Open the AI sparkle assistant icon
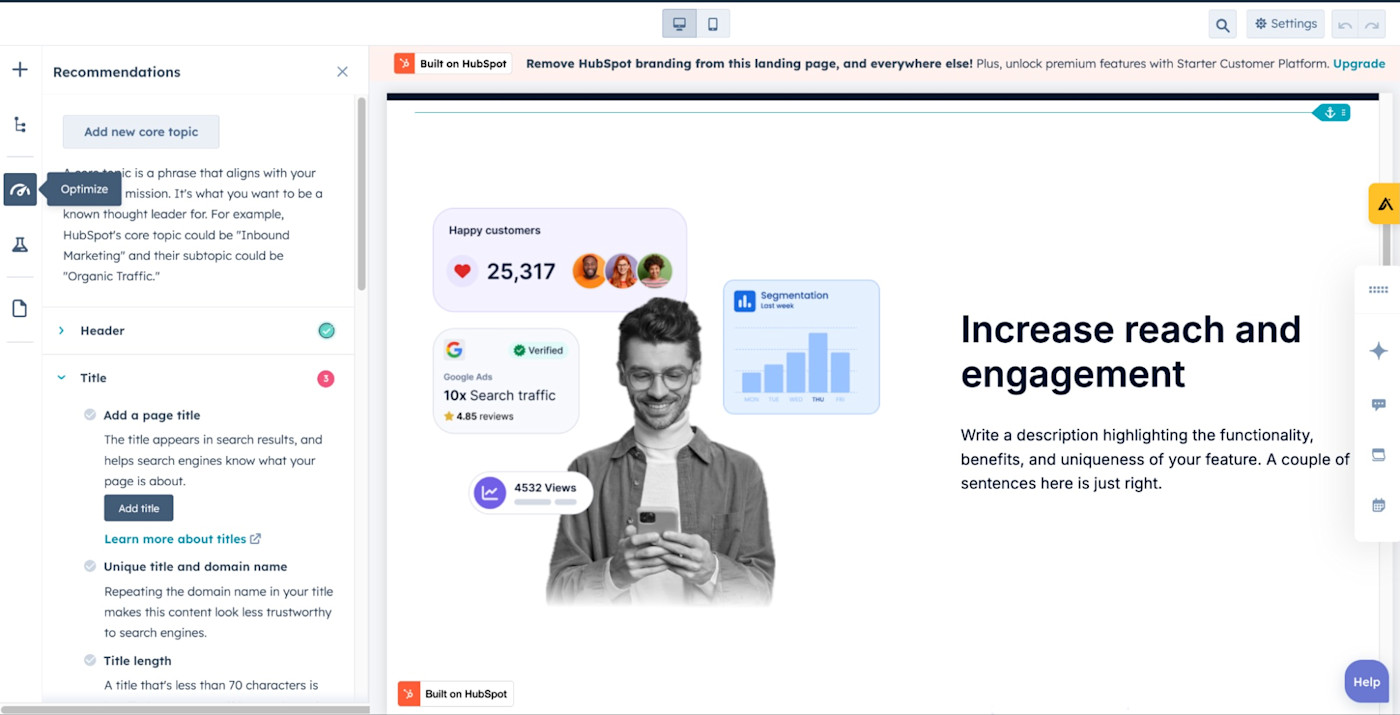 click(1379, 350)
